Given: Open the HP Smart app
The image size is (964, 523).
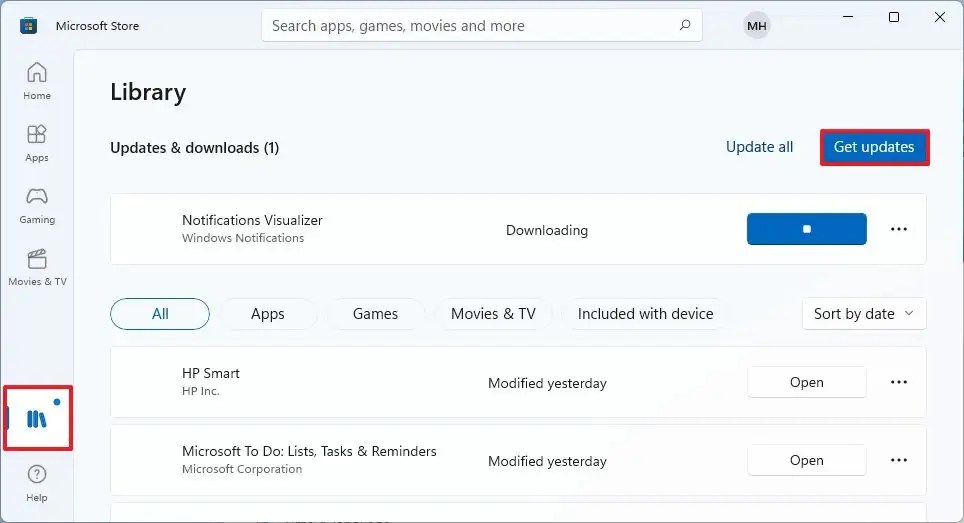Looking at the screenshot, I should pyautogui.click(x=807, y=382).
